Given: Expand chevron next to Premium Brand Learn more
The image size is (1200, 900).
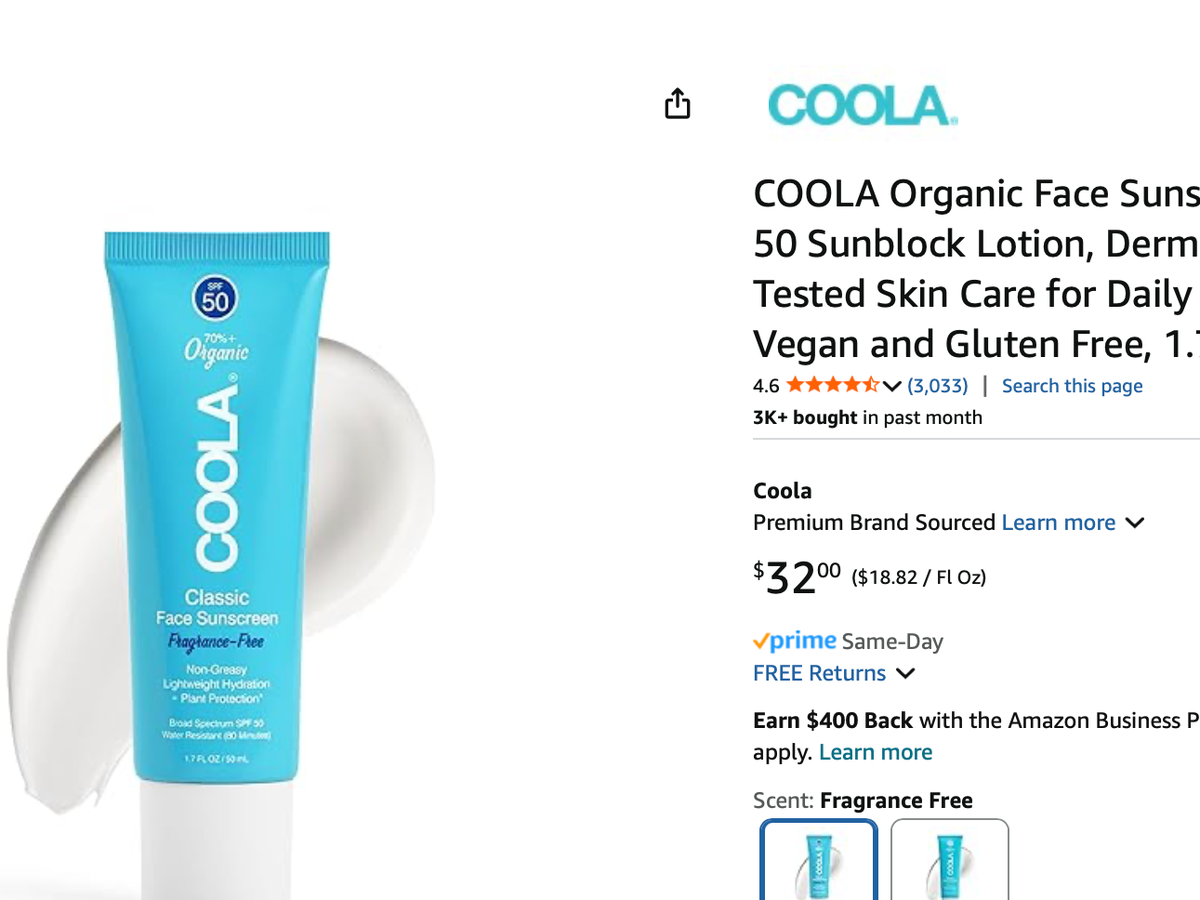Looking at the screenshot, I should click(1134, 523).
